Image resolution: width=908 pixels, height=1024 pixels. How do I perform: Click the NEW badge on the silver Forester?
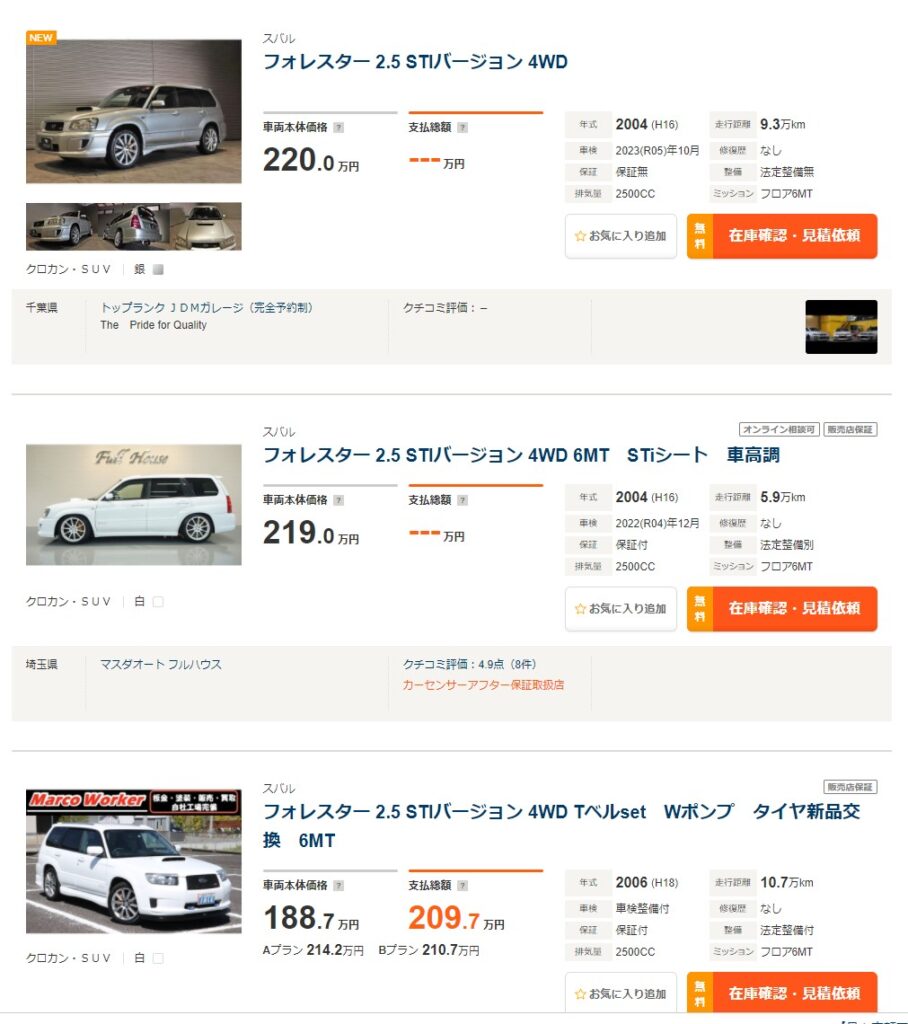click(41, 38)
